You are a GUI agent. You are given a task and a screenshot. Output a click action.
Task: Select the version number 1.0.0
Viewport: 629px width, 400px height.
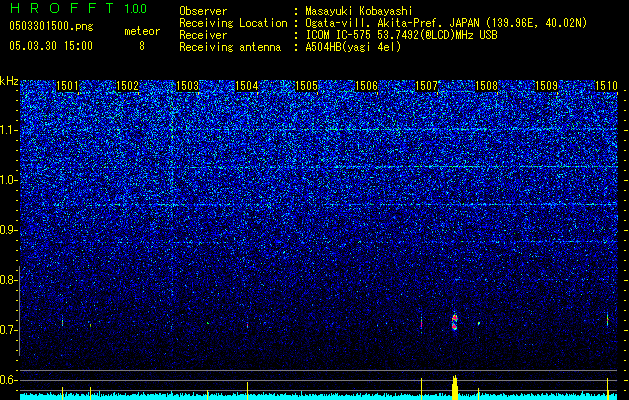click(x=136, y=9)
